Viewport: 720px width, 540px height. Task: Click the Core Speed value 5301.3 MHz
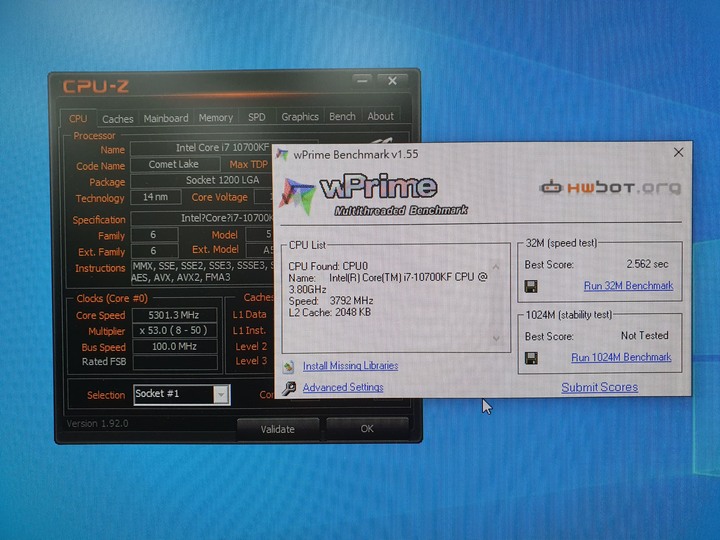pos(174,315)
